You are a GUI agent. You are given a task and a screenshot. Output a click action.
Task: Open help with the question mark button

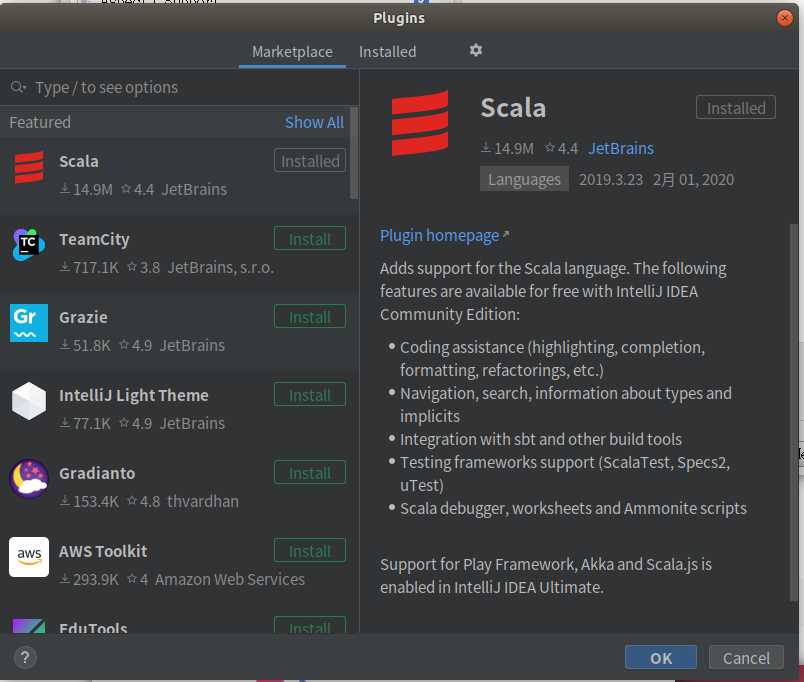(25, 657)
